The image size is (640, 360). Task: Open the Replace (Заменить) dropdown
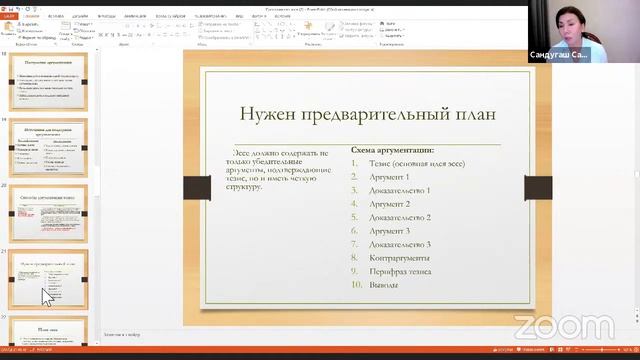point(392,30)
